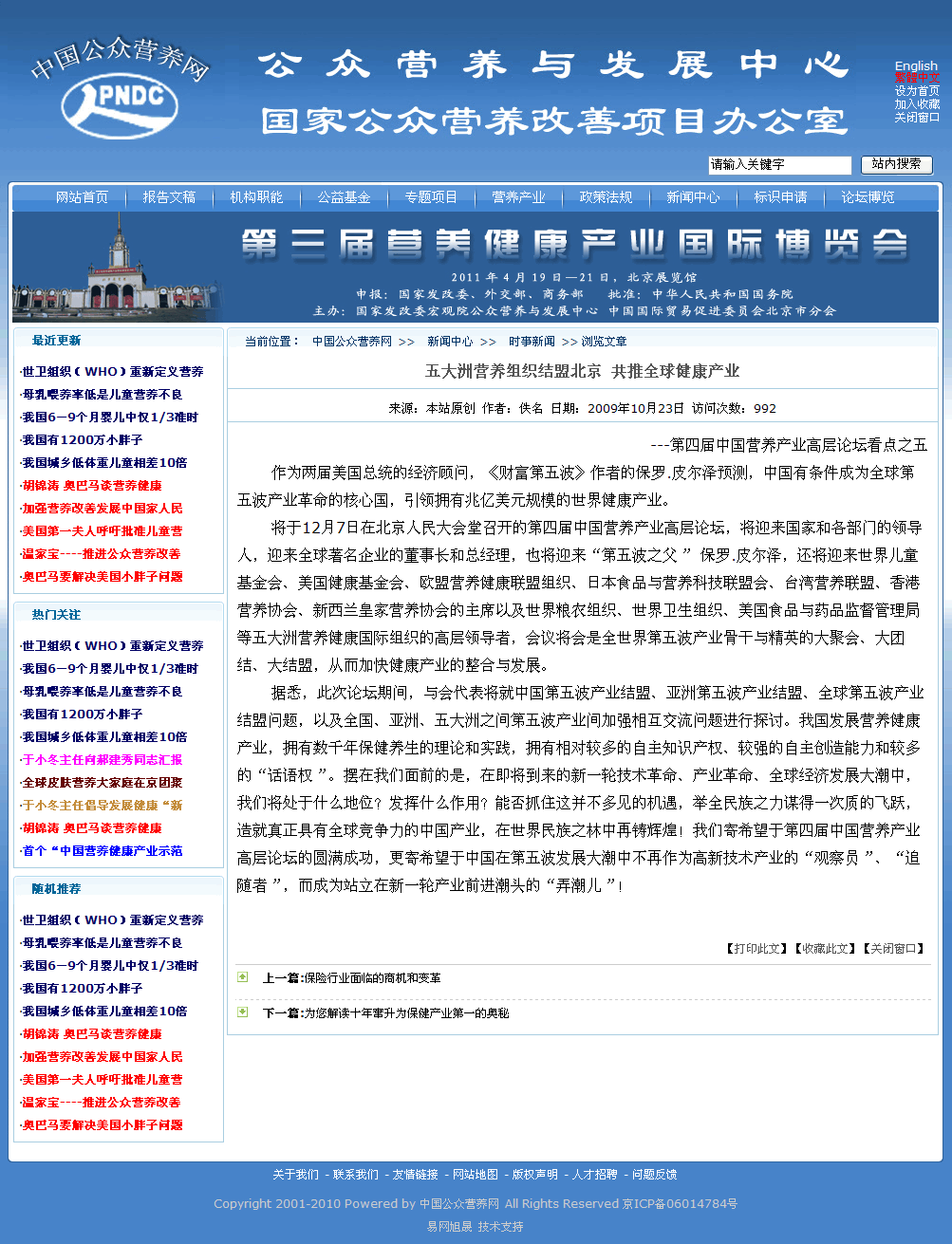Click the arrow icon beside 下一篇
This screenshot has height=1244, width=952.
[x=243, y=1012]
